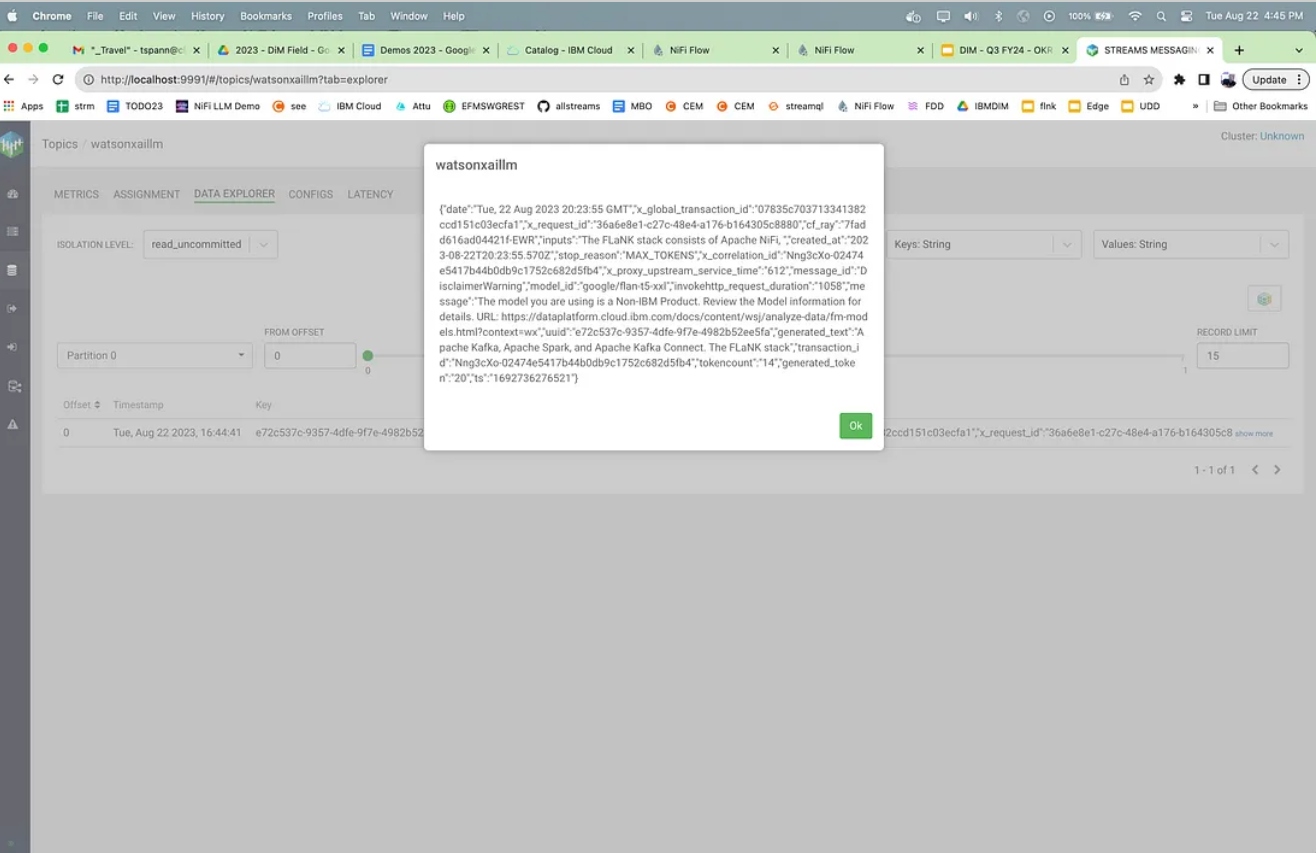The height and width of the screenshot is (853, 1316).
Task: Open the IBM Cloud bookmark
Action: click(350, 106)
